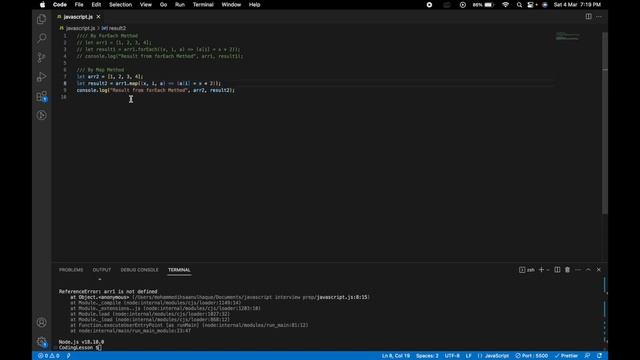Screen dimensions: 640x360
Task: Change indentation via Spaces: 2
Action: (x=427, y=356)
